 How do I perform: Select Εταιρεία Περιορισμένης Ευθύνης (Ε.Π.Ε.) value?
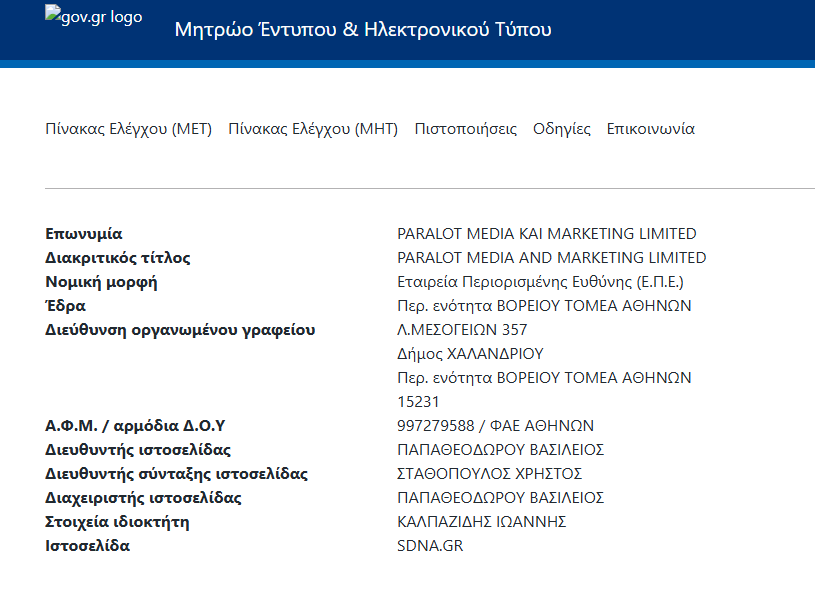click(540, 282)
